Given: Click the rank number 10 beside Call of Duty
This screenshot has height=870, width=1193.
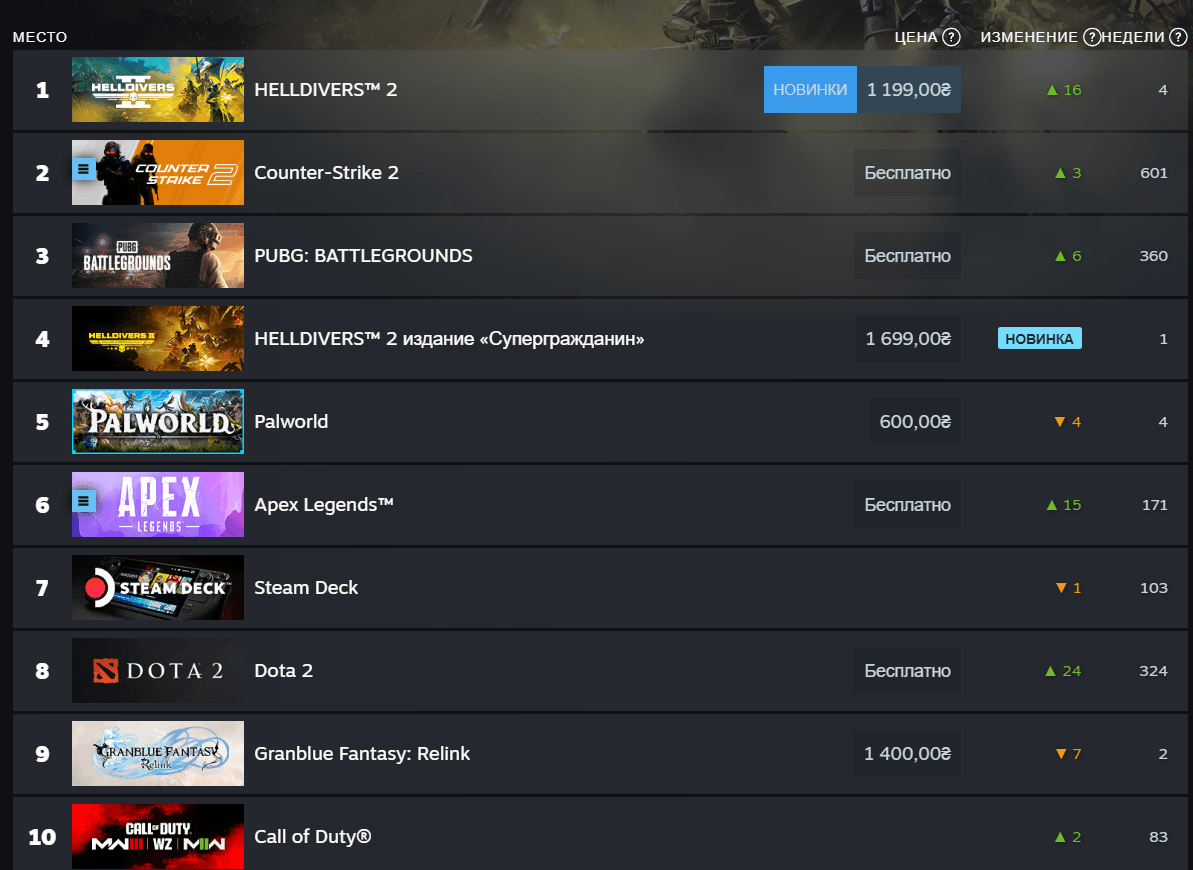Looking at the screenshot, I should [43, 837].
